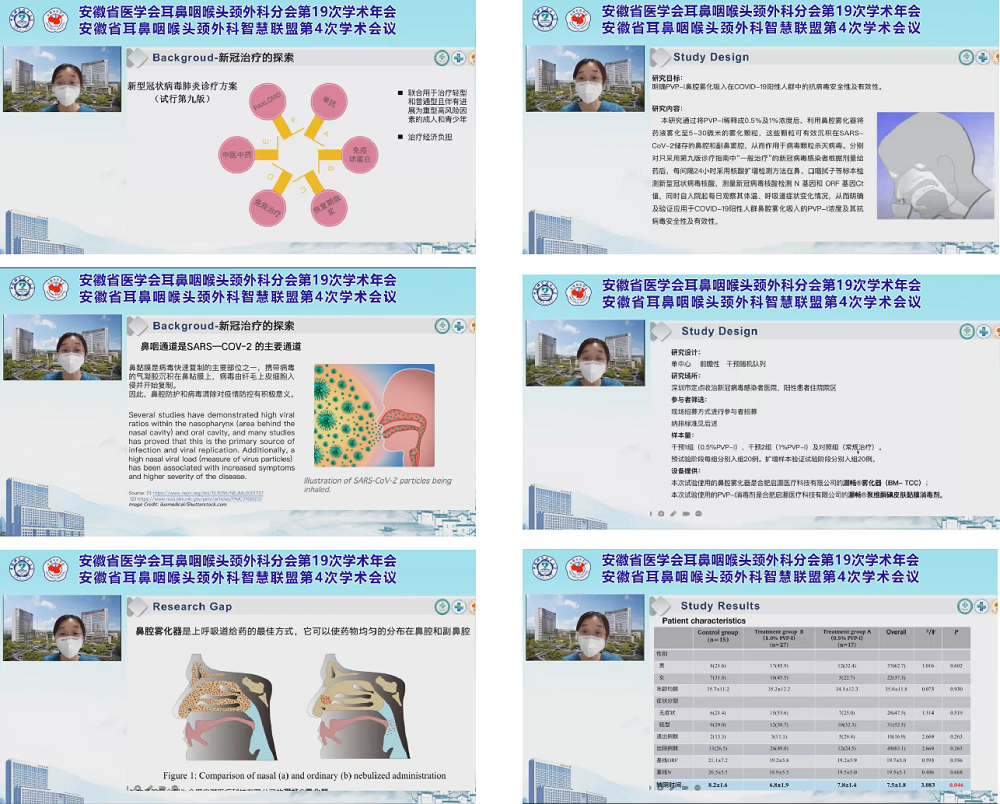This screenshot has width=1000, height=804.
Task: Click SARS-CoV-2 particles inhalation illustration
Action: 374,416
